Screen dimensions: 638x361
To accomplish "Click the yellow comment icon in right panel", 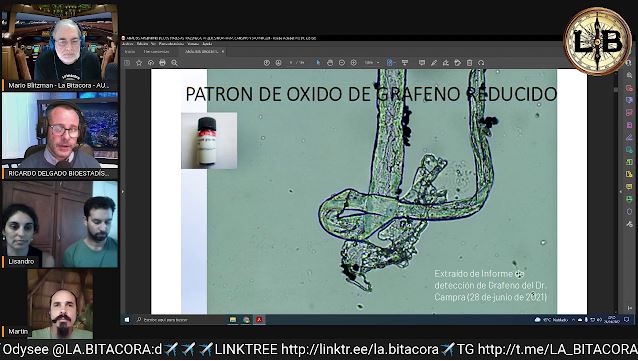I will [x=629, y=187].
